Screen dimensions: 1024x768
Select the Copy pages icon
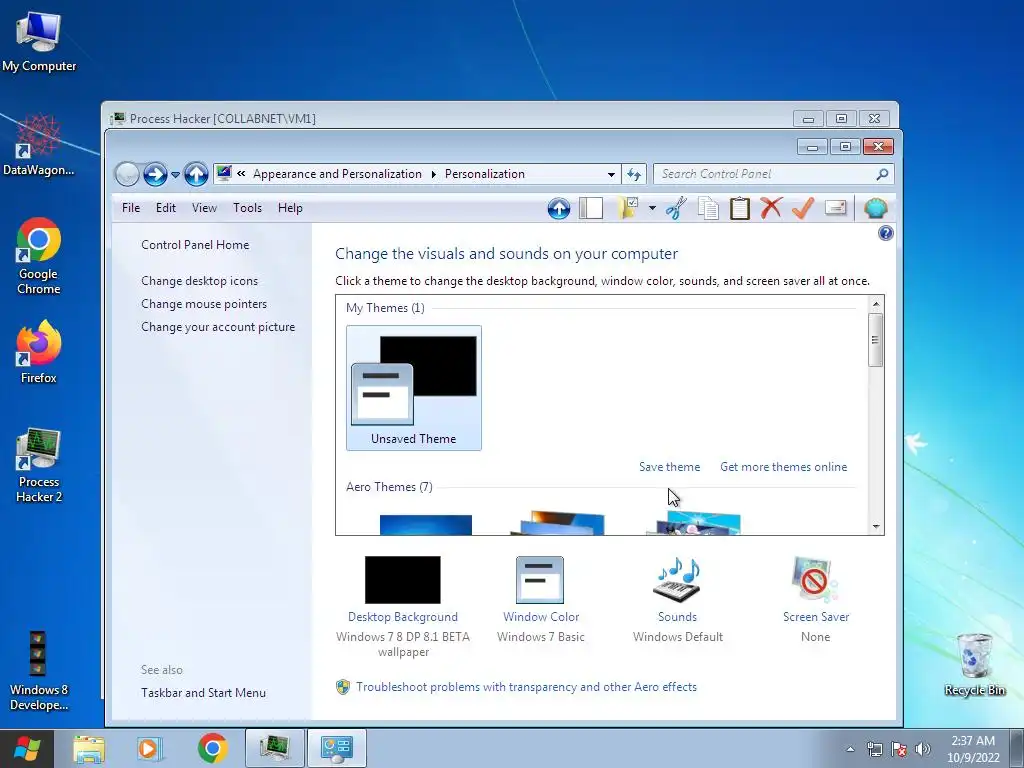point(708,208)
